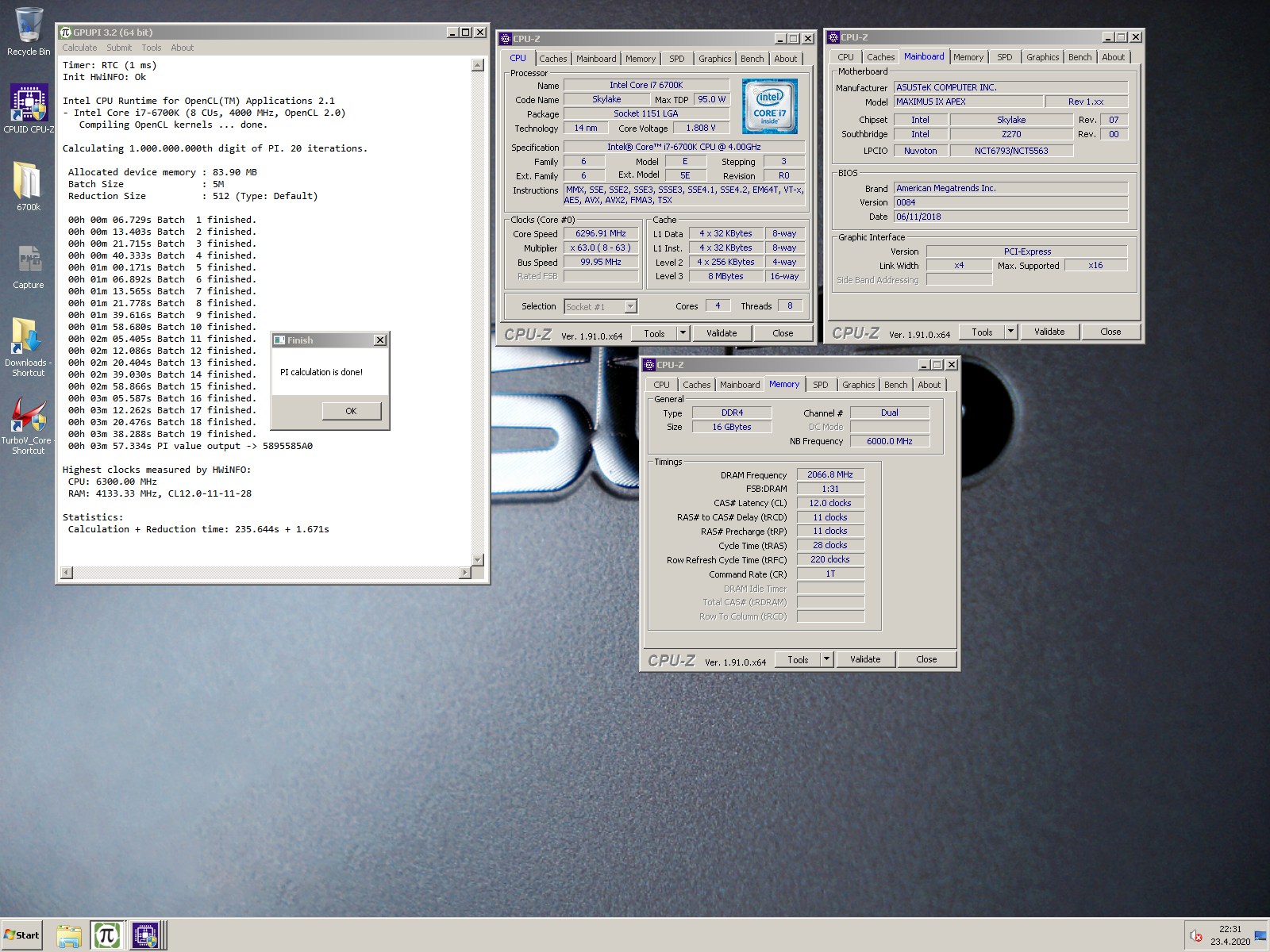Click the volume icon in system tray
This screenshot has height=952, width=1270.
coord(1196,936)
